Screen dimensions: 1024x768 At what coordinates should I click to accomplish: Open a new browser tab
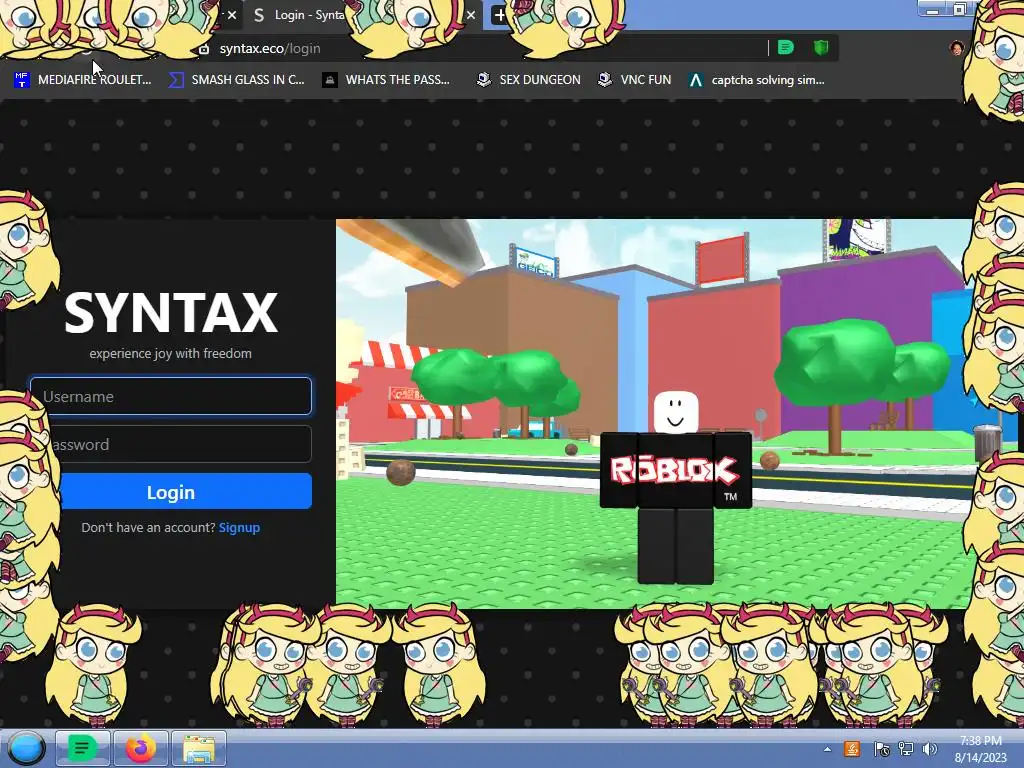tap(499, 14)
